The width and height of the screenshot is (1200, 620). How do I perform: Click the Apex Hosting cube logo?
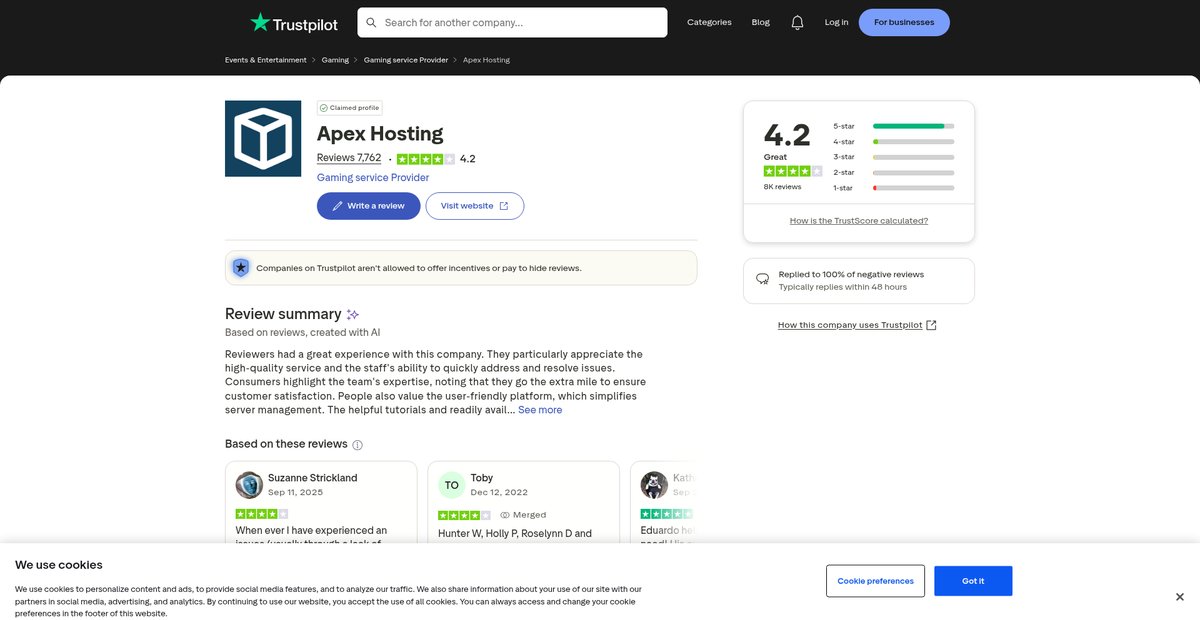coord(263,138)
